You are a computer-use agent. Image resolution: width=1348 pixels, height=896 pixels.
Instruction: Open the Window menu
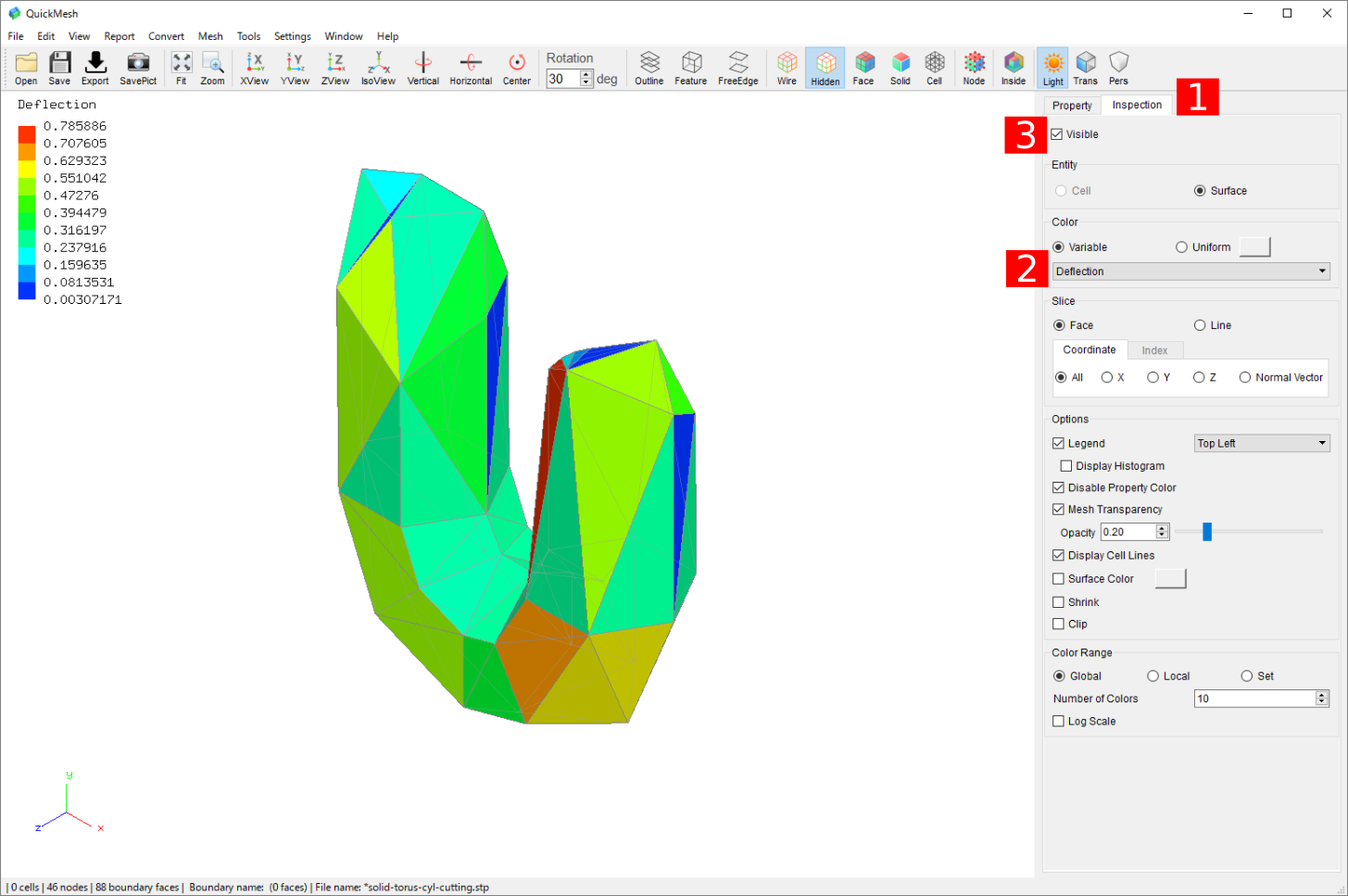pos(344,36)
